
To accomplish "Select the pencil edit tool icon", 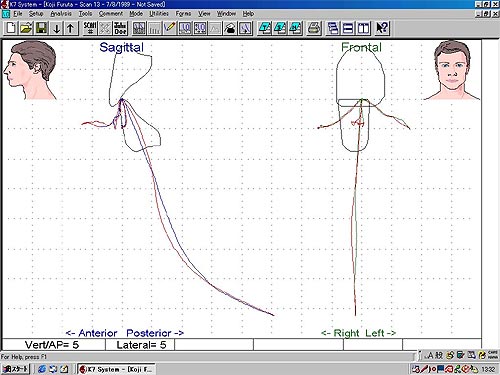I will (170, 28).
